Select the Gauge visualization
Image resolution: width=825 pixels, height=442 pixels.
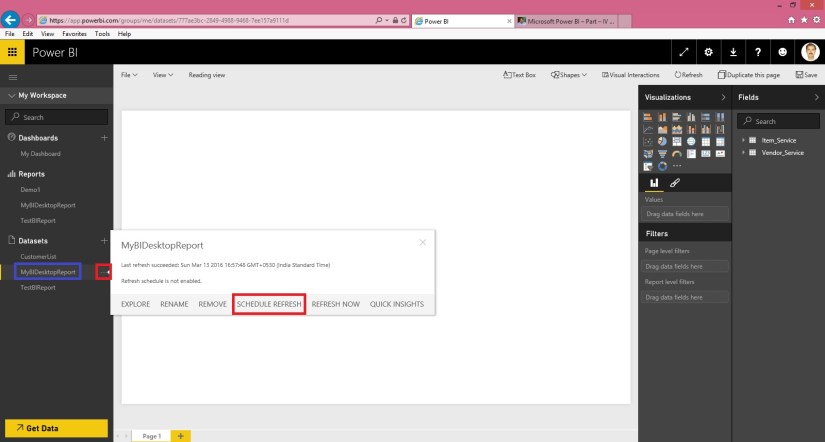click(677, 154)
